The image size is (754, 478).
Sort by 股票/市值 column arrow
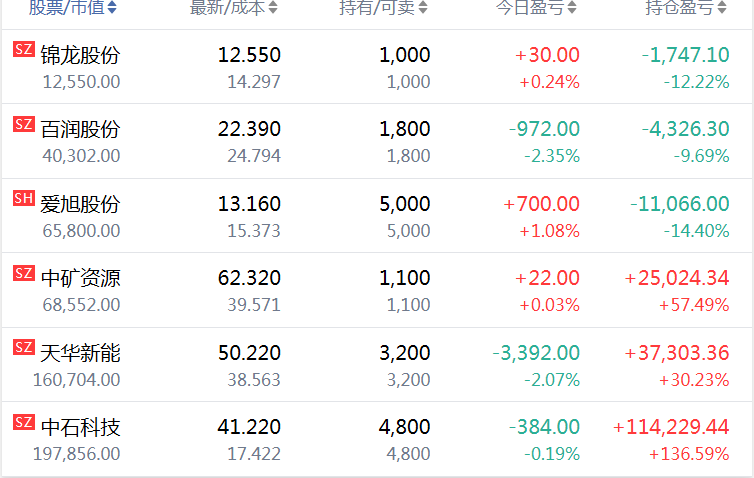tap(112, 8)
